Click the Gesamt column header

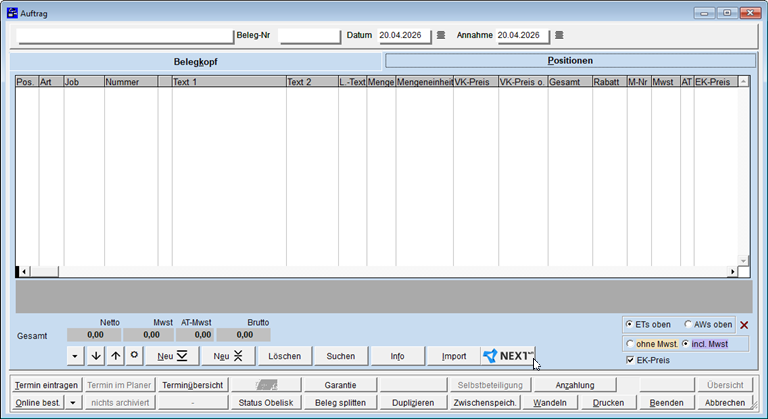[570, 82]
